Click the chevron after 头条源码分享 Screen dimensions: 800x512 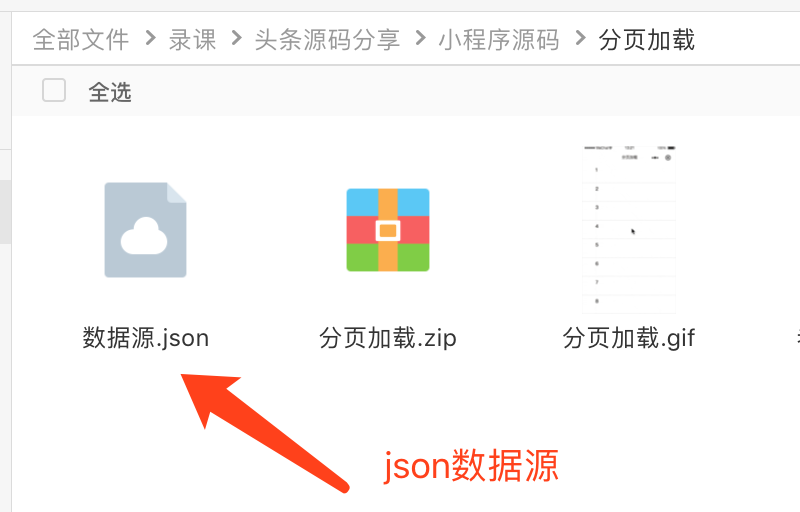click(420, 38)
